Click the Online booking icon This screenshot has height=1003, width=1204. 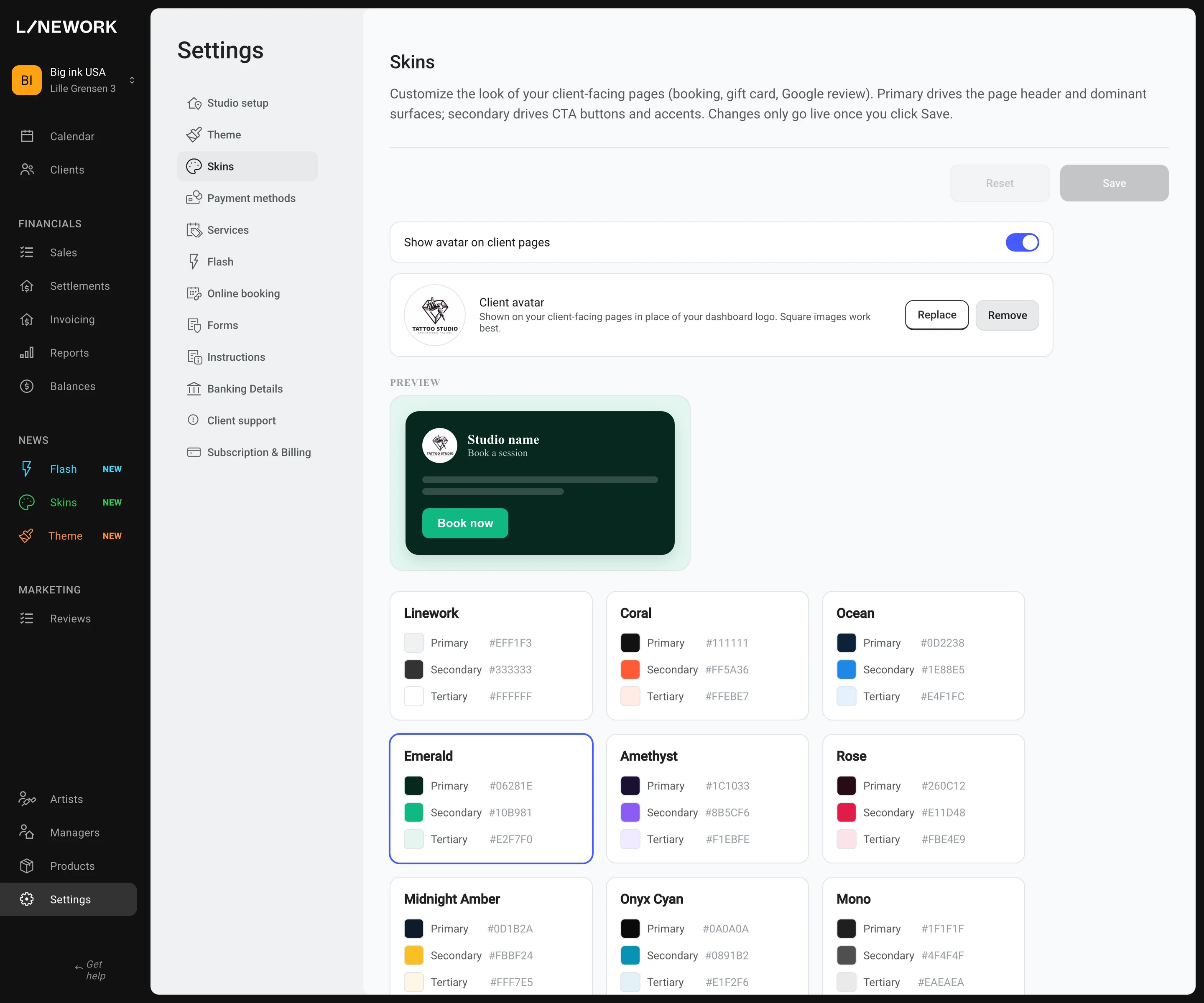[x=194, y=293]
